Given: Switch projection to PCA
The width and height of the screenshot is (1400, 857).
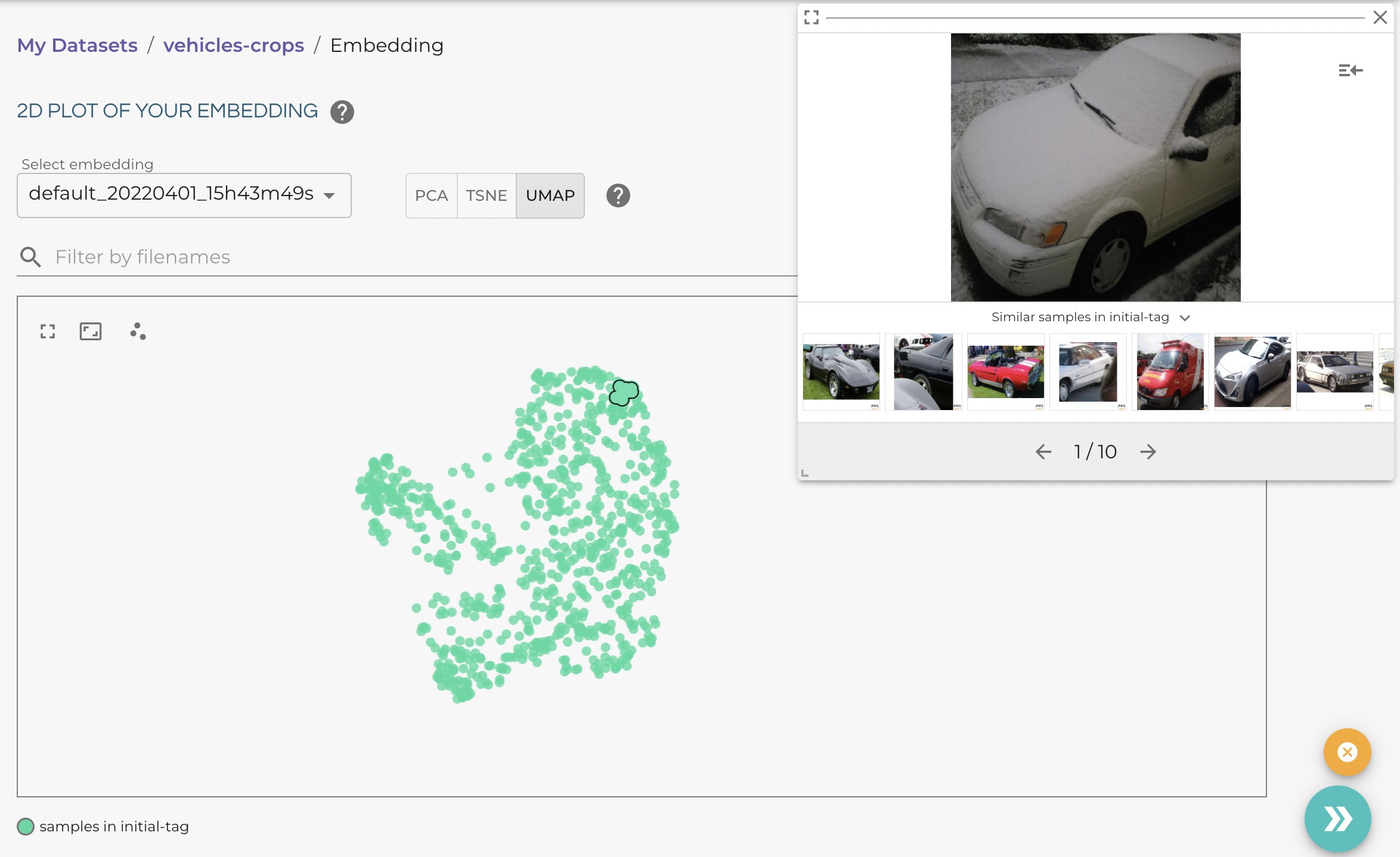Looking at the screenshot, I should [x=431, y=195].
